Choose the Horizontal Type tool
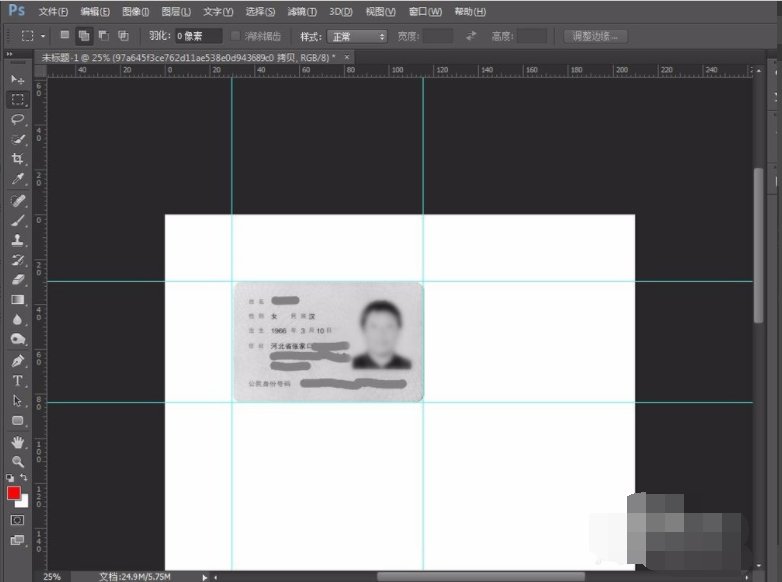 pyautogui.click(x=17, y=381)
